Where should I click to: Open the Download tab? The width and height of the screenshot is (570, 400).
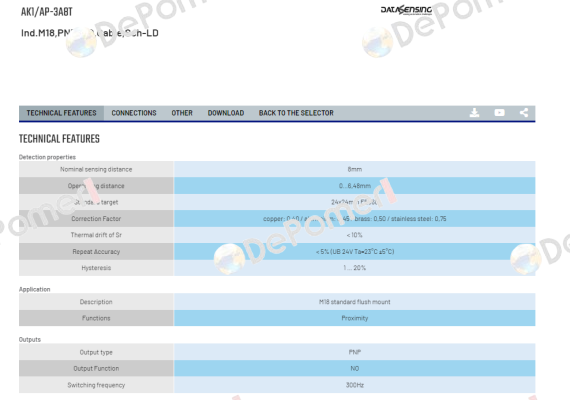click(226, 113)
